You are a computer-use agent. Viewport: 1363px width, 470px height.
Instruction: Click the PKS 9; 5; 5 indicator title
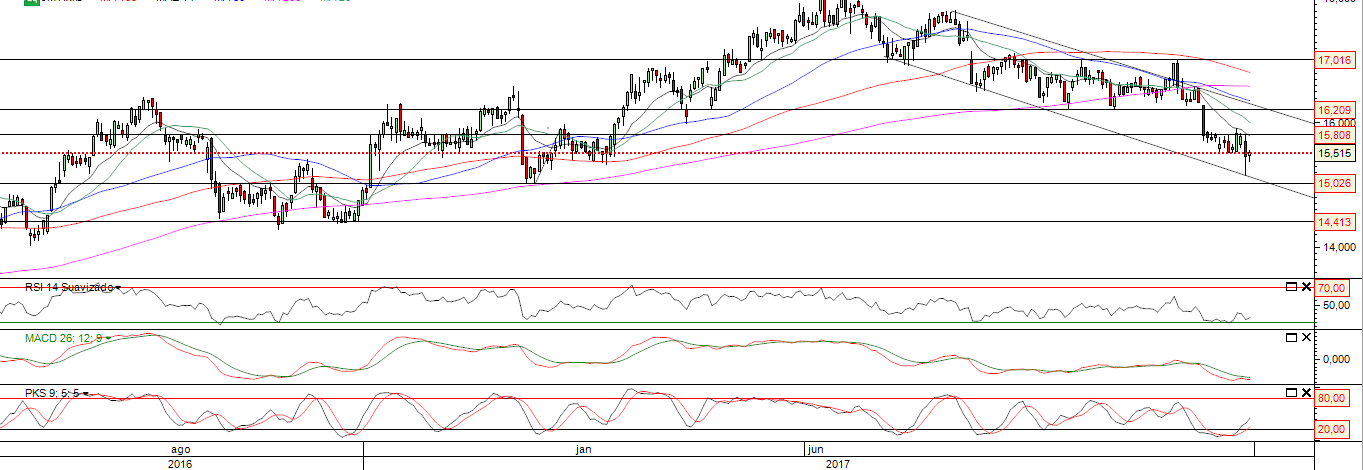(53, 393)
